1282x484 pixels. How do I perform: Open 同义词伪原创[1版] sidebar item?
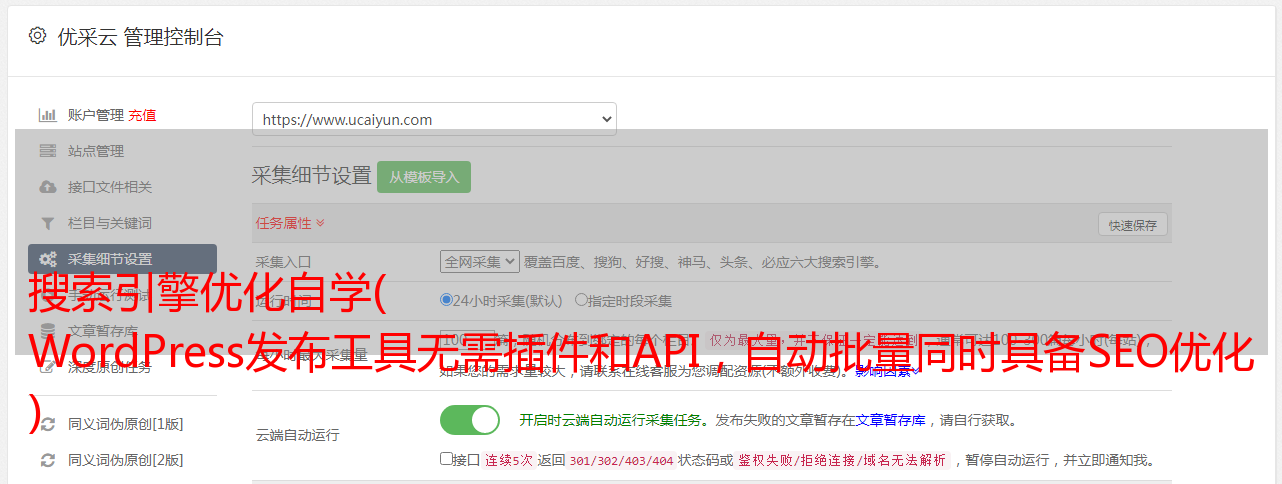coord(125,424)
